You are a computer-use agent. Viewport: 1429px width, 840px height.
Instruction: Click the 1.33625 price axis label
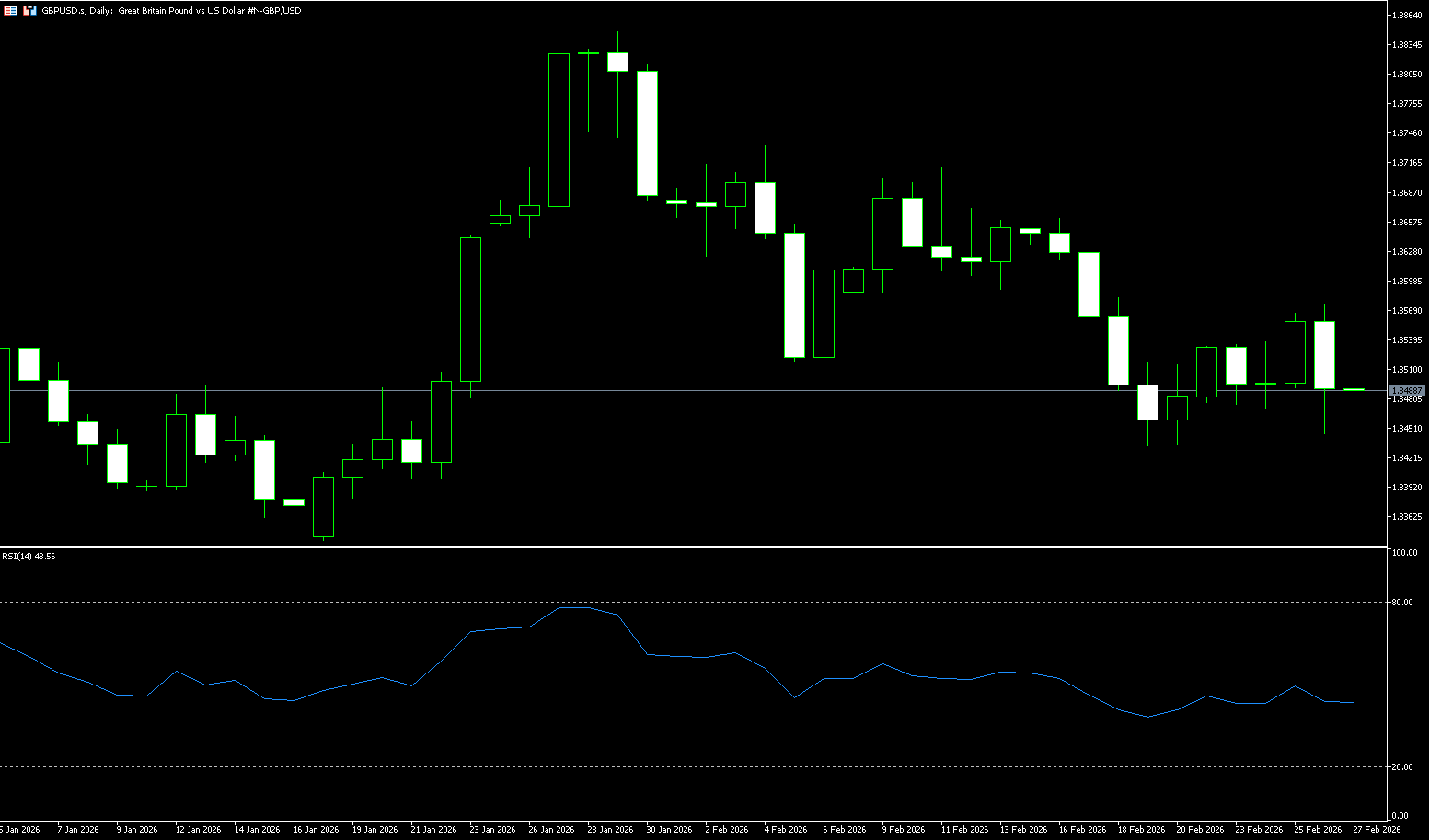(1408, 517)
